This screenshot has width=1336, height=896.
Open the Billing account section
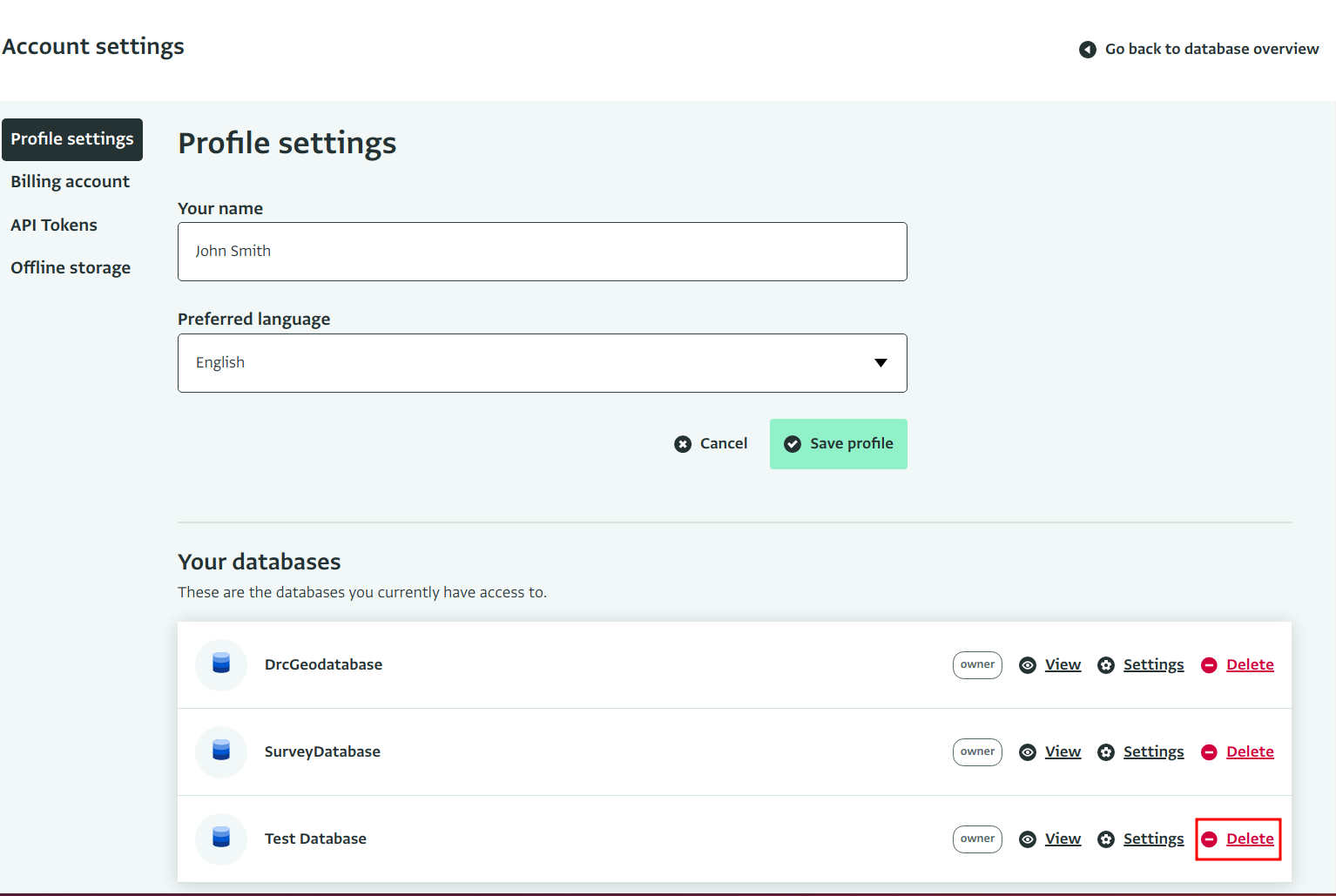pyautogui.click(x=71, y=182)
